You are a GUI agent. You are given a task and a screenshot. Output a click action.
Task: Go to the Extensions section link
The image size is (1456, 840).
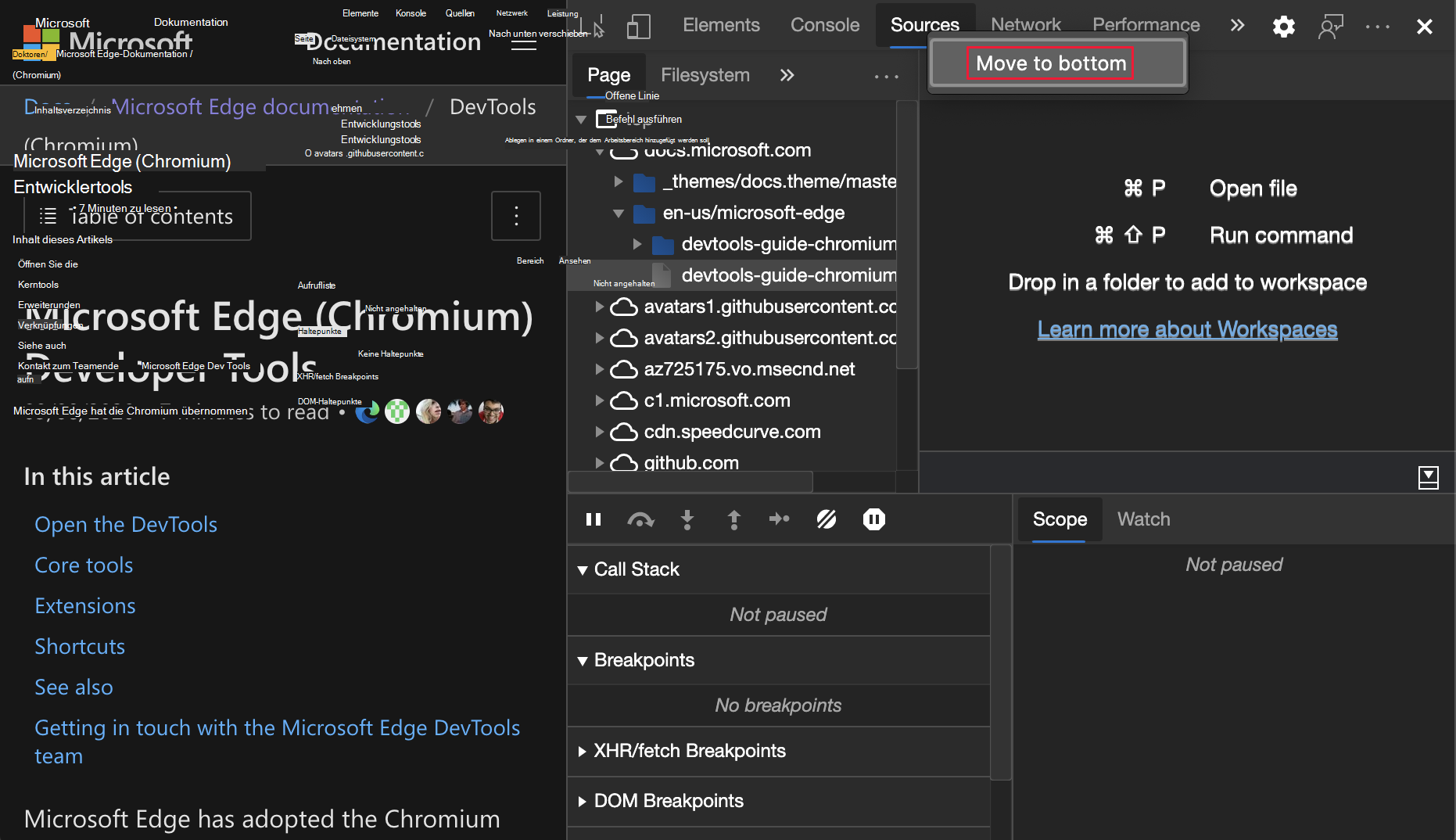(x=85, y=606)
